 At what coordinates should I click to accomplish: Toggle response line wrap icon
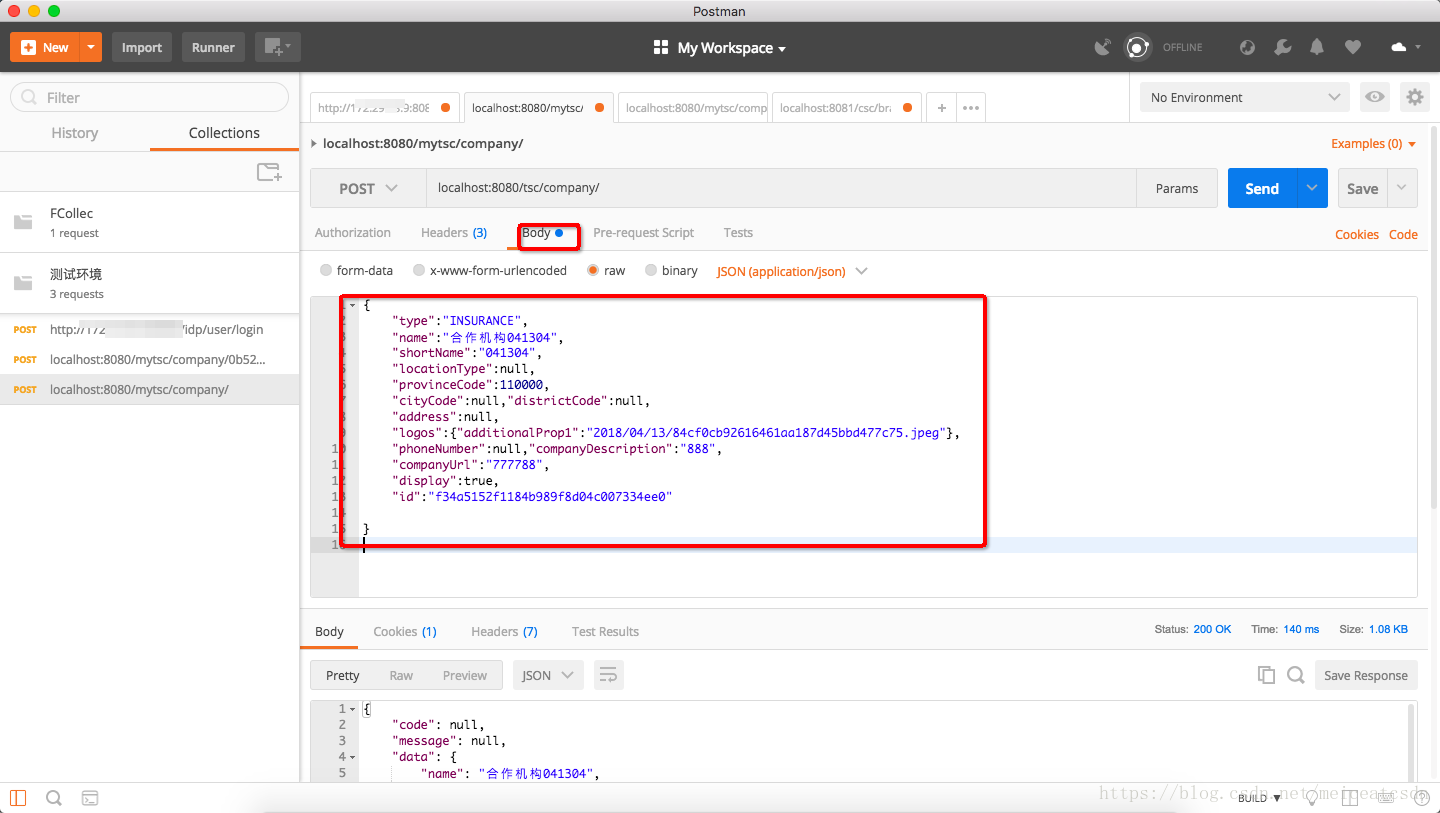[x=608, y=676]
